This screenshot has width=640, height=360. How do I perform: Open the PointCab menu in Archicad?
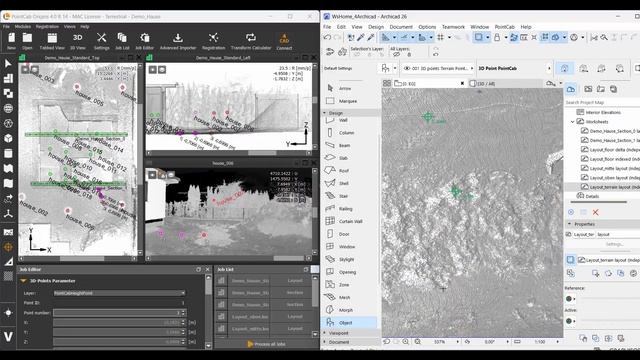504,27
